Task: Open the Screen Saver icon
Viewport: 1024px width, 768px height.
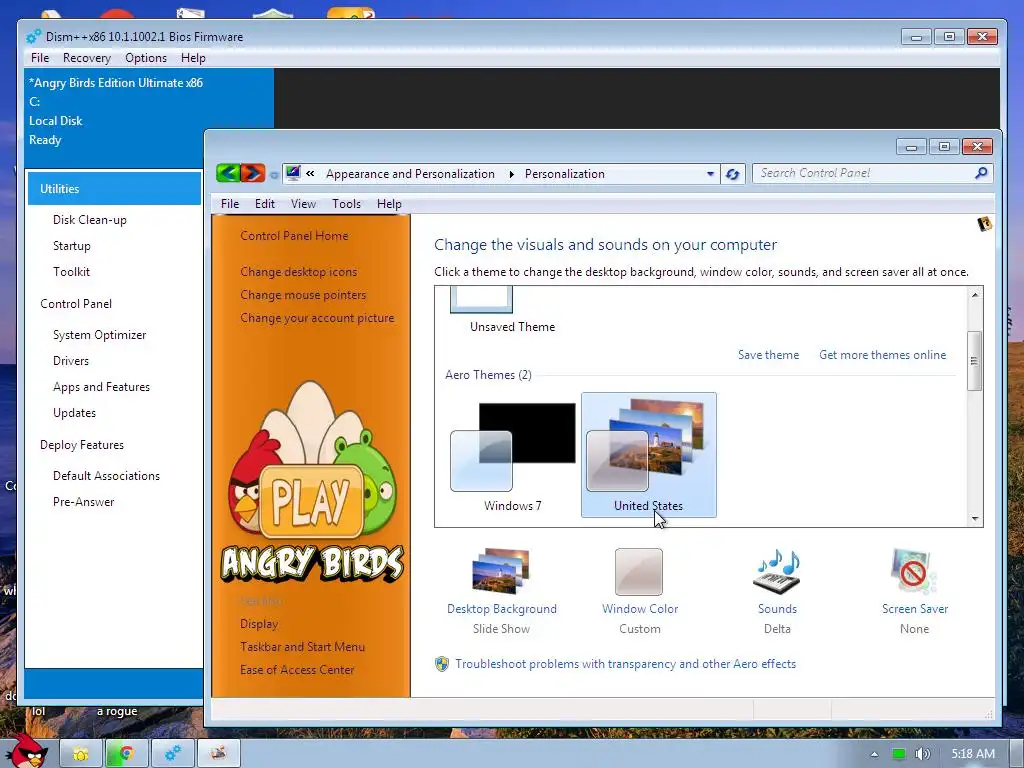Action: click(914, 571)
